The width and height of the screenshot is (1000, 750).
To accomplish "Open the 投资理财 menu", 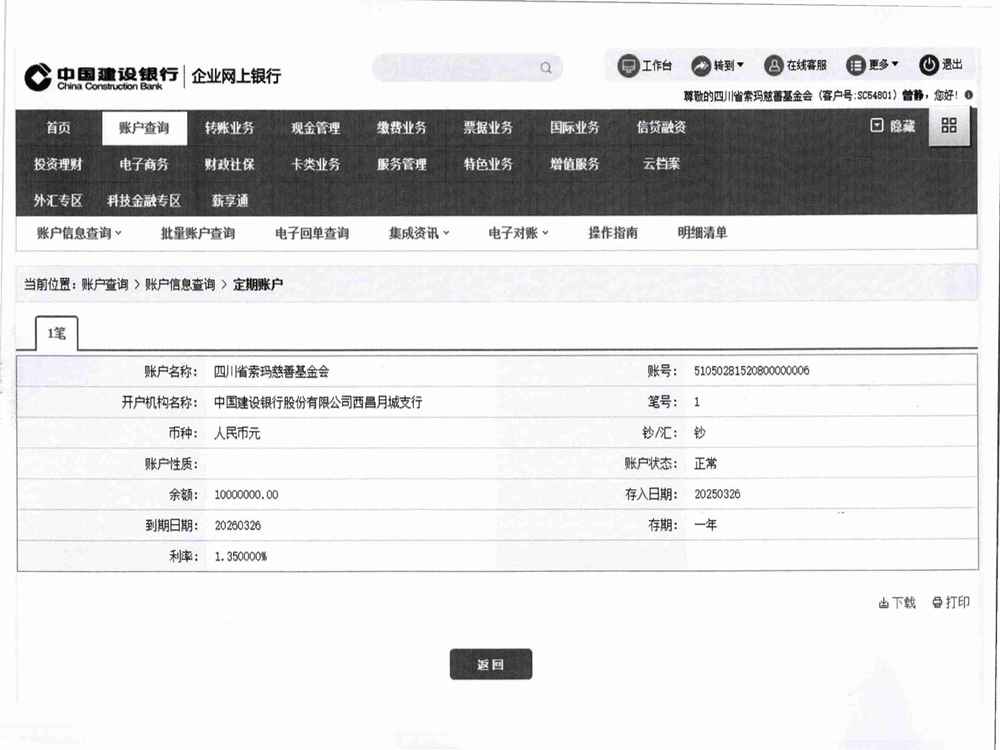I will click(58, 165).
